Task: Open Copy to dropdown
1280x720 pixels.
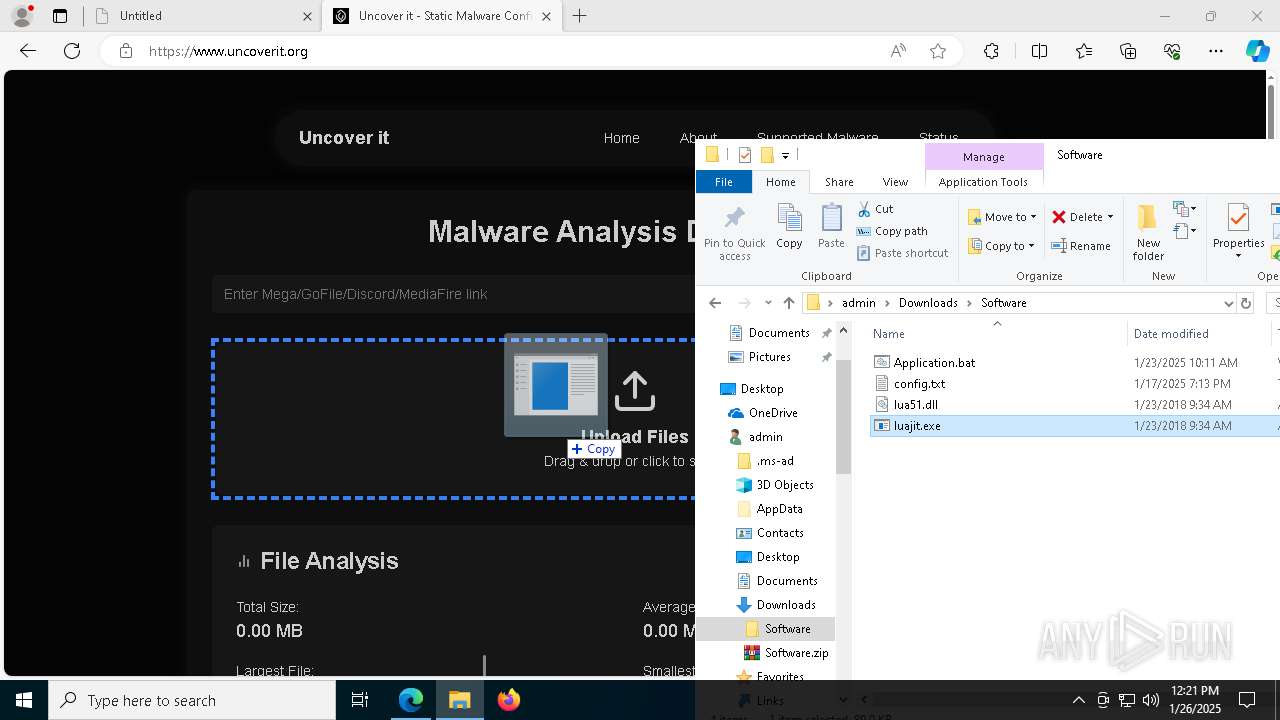Action: point(1001,246)
